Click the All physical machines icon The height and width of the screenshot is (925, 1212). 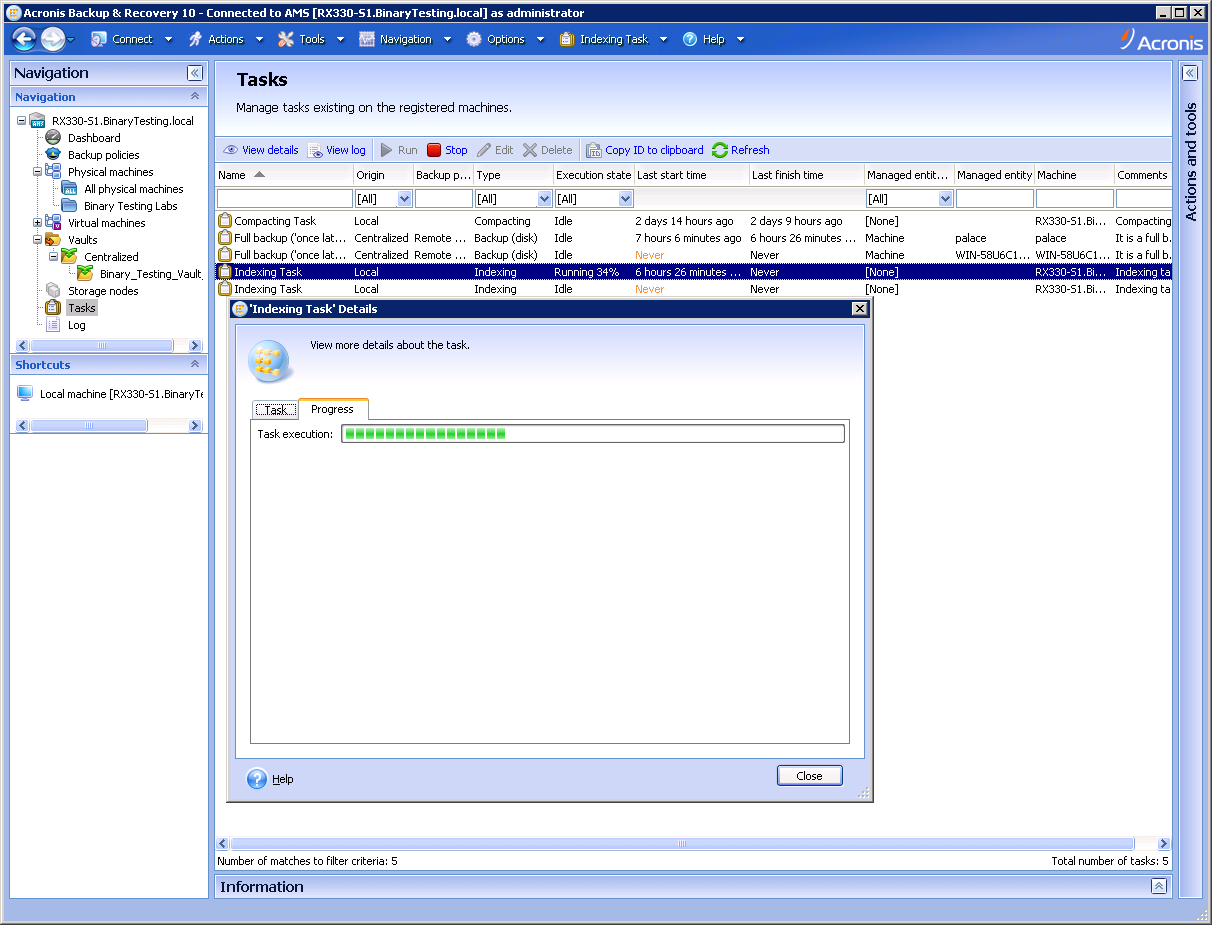(x=69, y=189)
